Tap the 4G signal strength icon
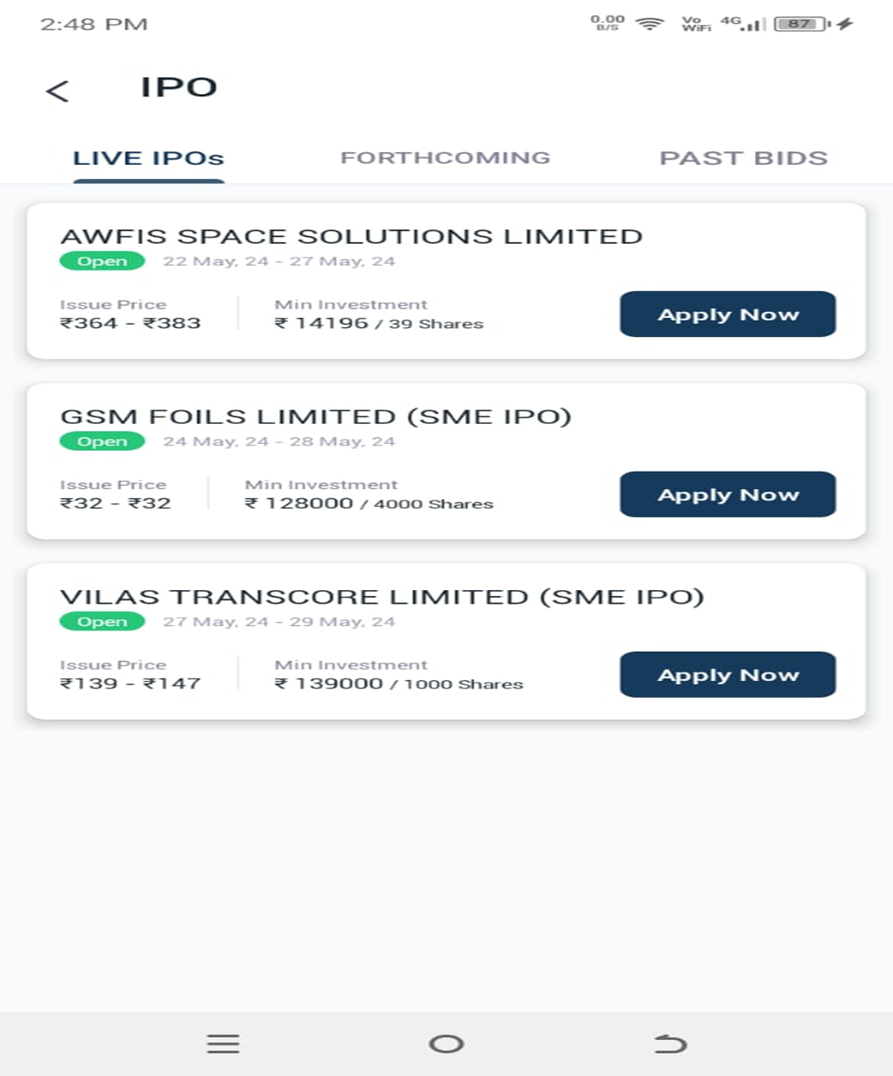The width and height of the screenshot is (893, 1076). pos(743,24)
